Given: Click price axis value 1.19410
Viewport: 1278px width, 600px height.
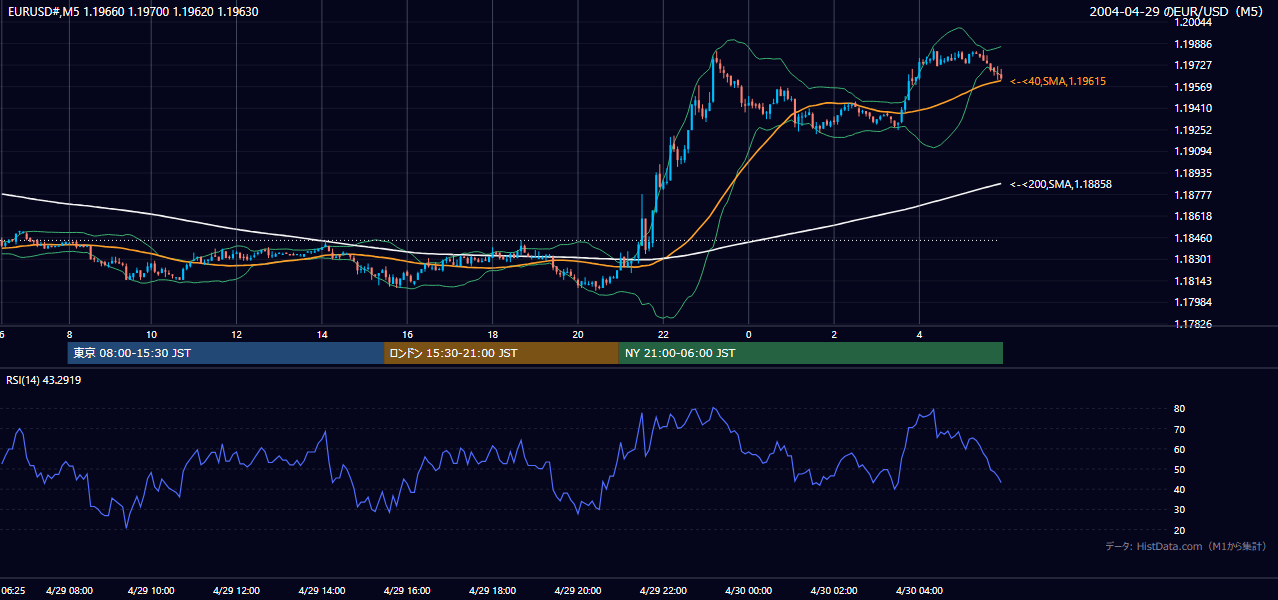Looking at the screenshot, I should pos(1193,108).
